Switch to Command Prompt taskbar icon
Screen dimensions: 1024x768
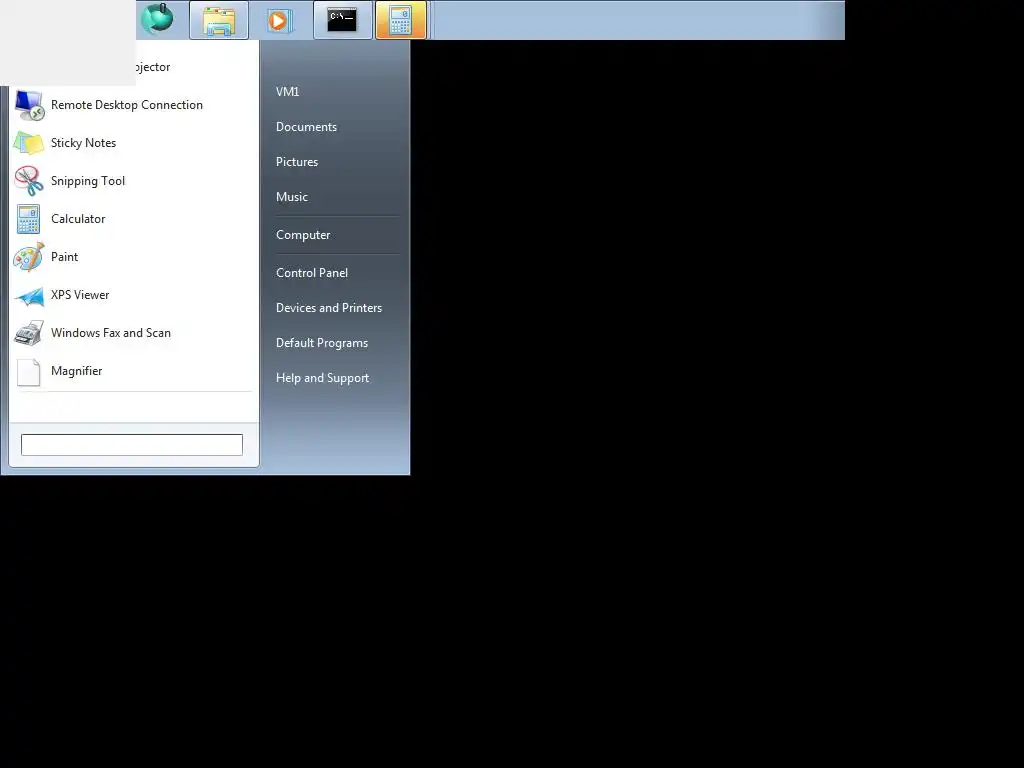tap(343, 20)
